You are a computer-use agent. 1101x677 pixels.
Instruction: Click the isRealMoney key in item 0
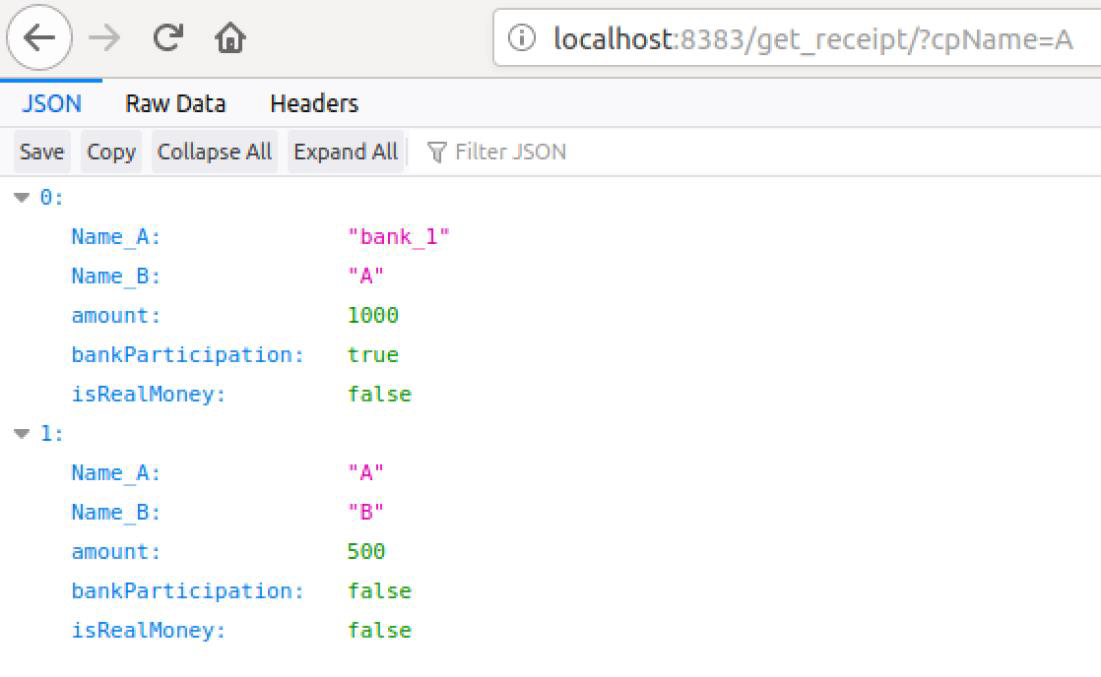click(x=148, y=394)
